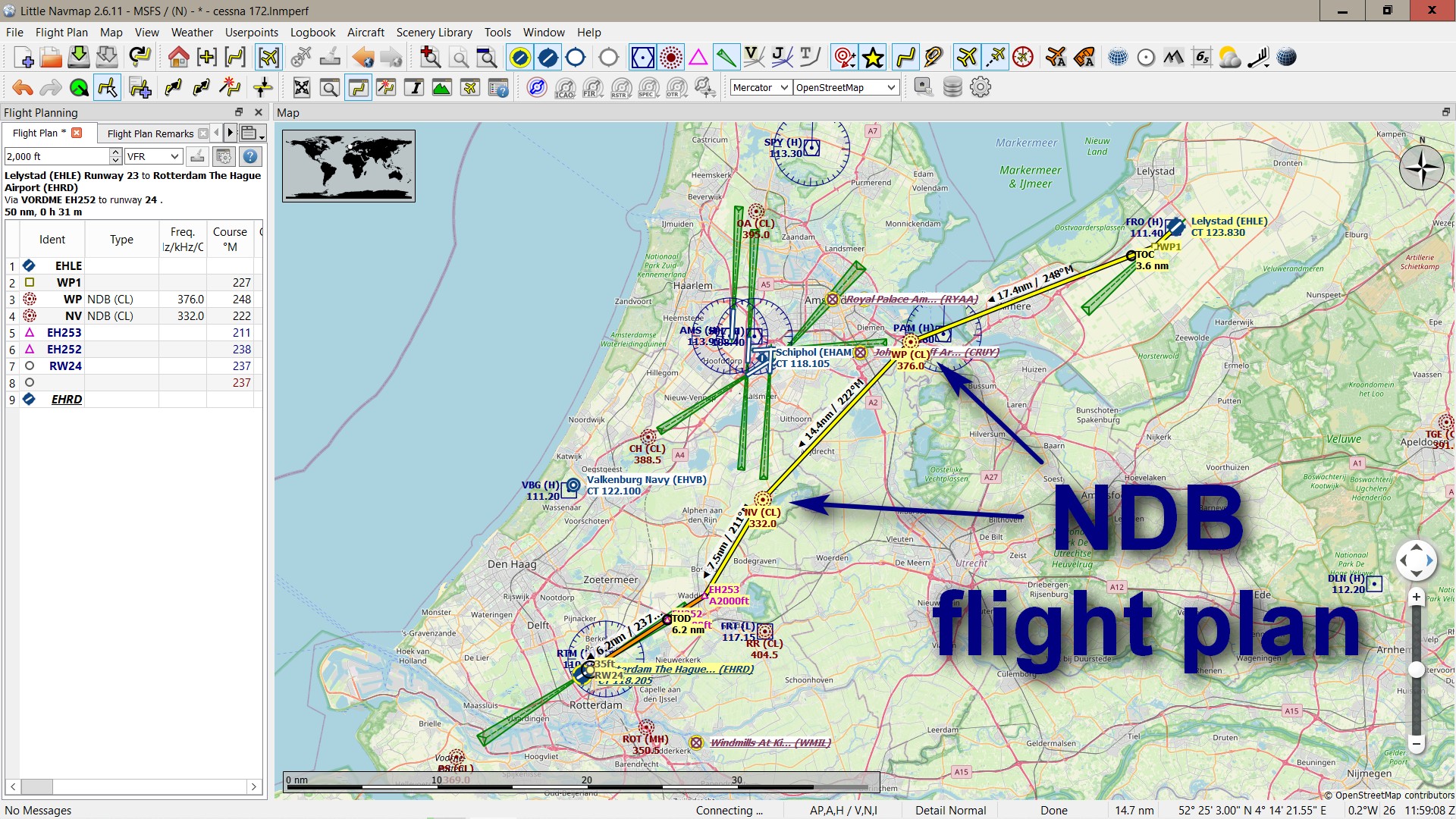Click the map zoom slider handle

tap(1416, 670)
